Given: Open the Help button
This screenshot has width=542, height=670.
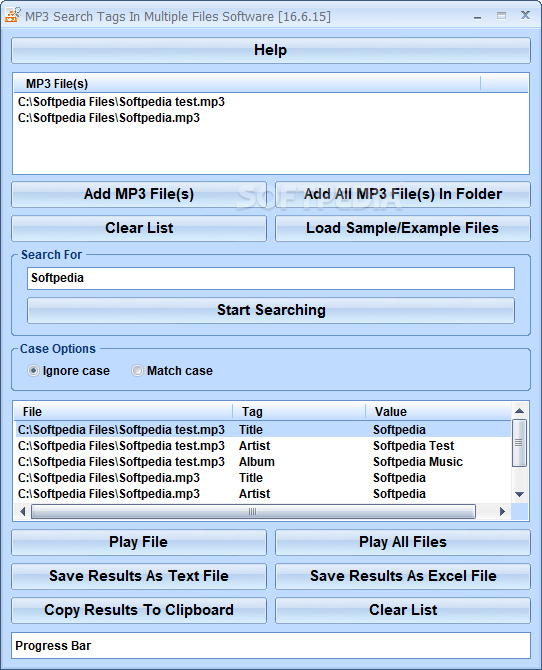Looking at the screenshot, I should coord(271,50).
